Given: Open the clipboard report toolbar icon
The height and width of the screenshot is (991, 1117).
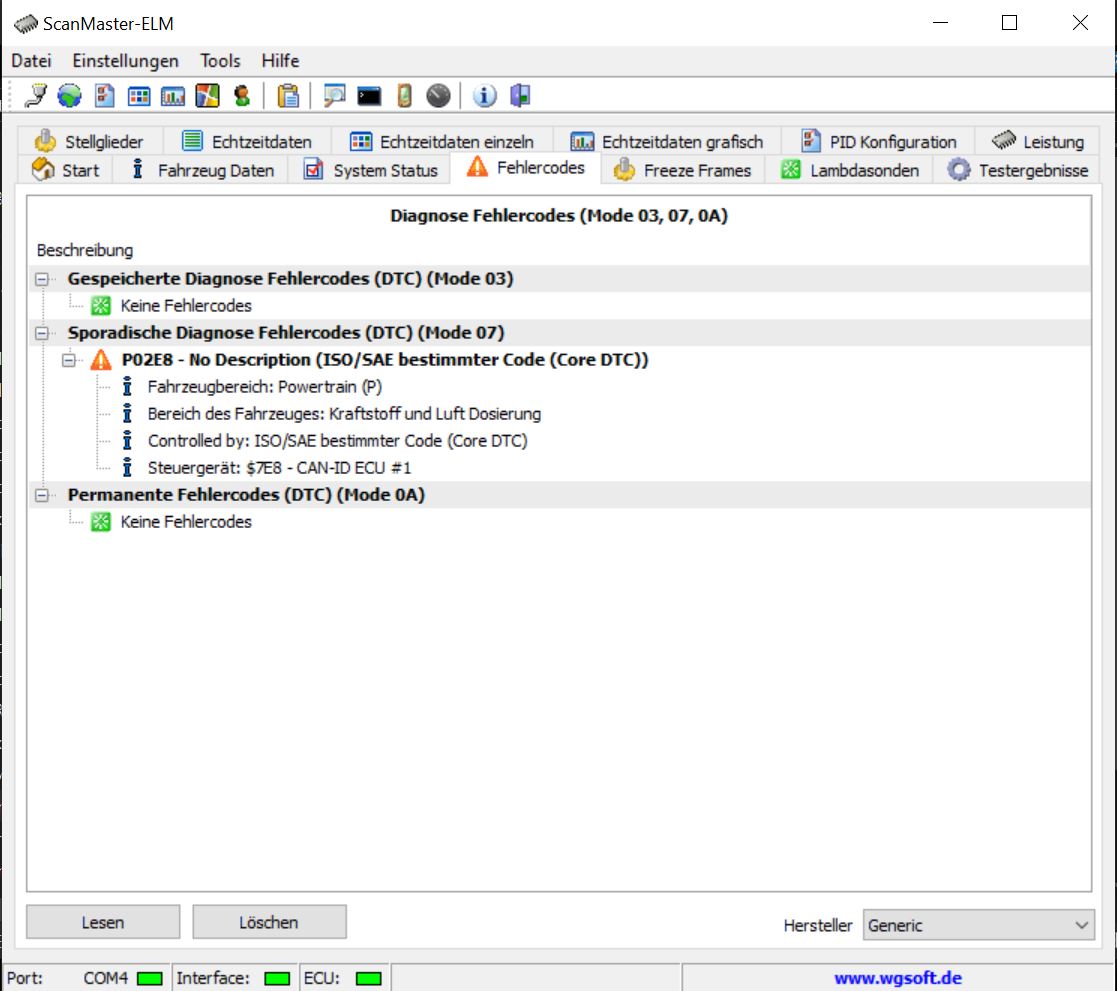Looking at the screenshot, I should (x=288, y=96).
